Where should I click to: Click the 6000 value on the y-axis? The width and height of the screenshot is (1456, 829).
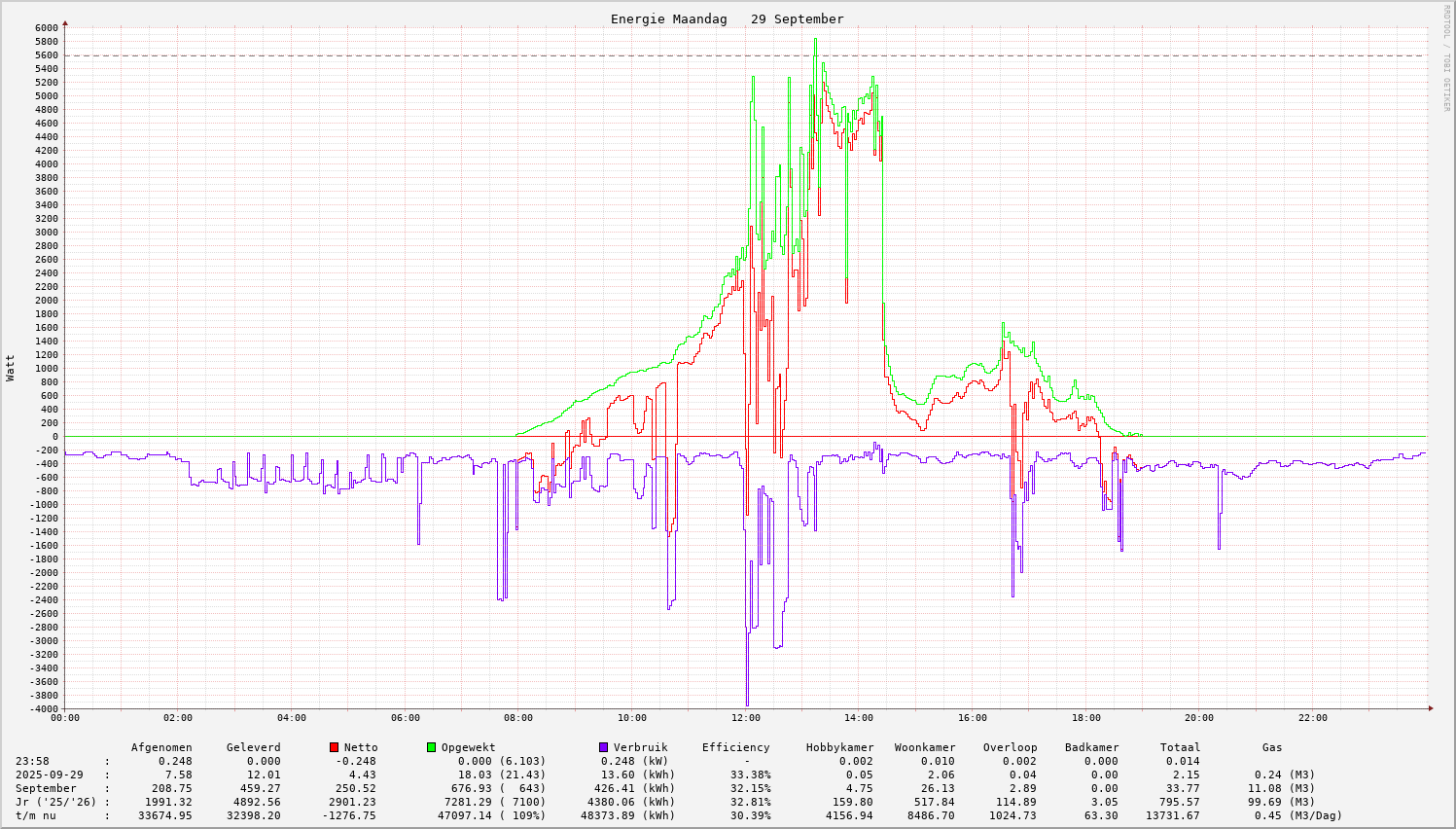point(46,28)
